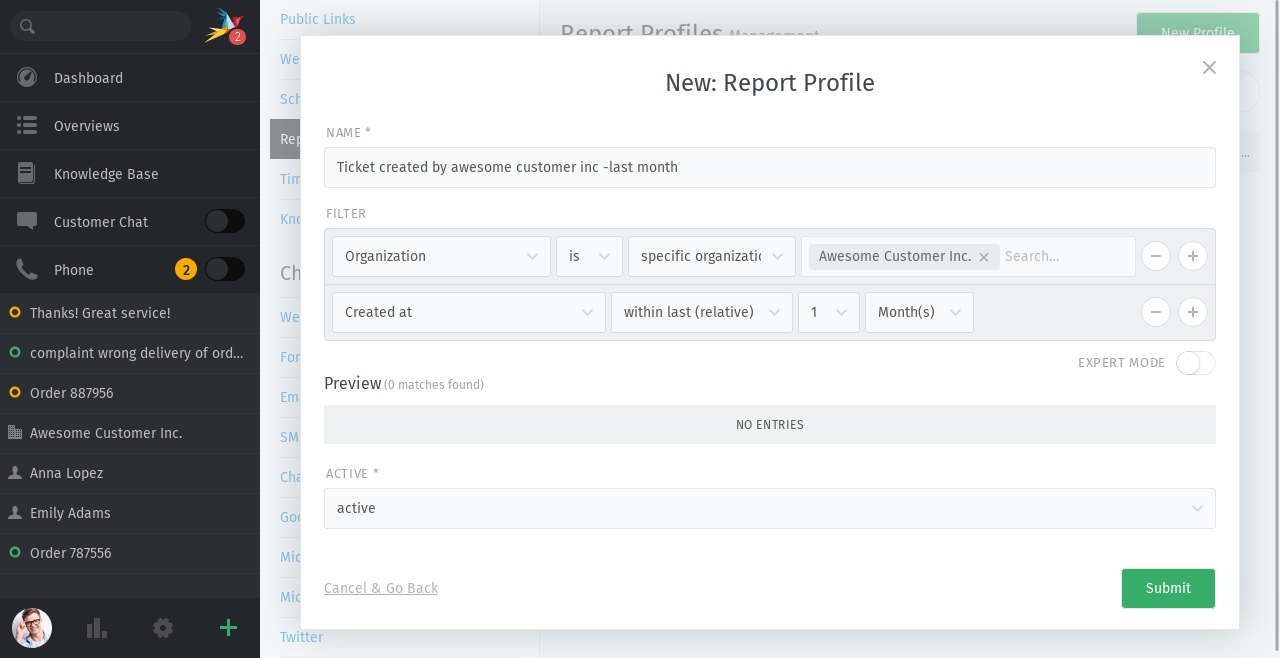Open Anna Lopez sidebar entry
This screenshot has height=658, width=1280.
[x=130, y=473]
